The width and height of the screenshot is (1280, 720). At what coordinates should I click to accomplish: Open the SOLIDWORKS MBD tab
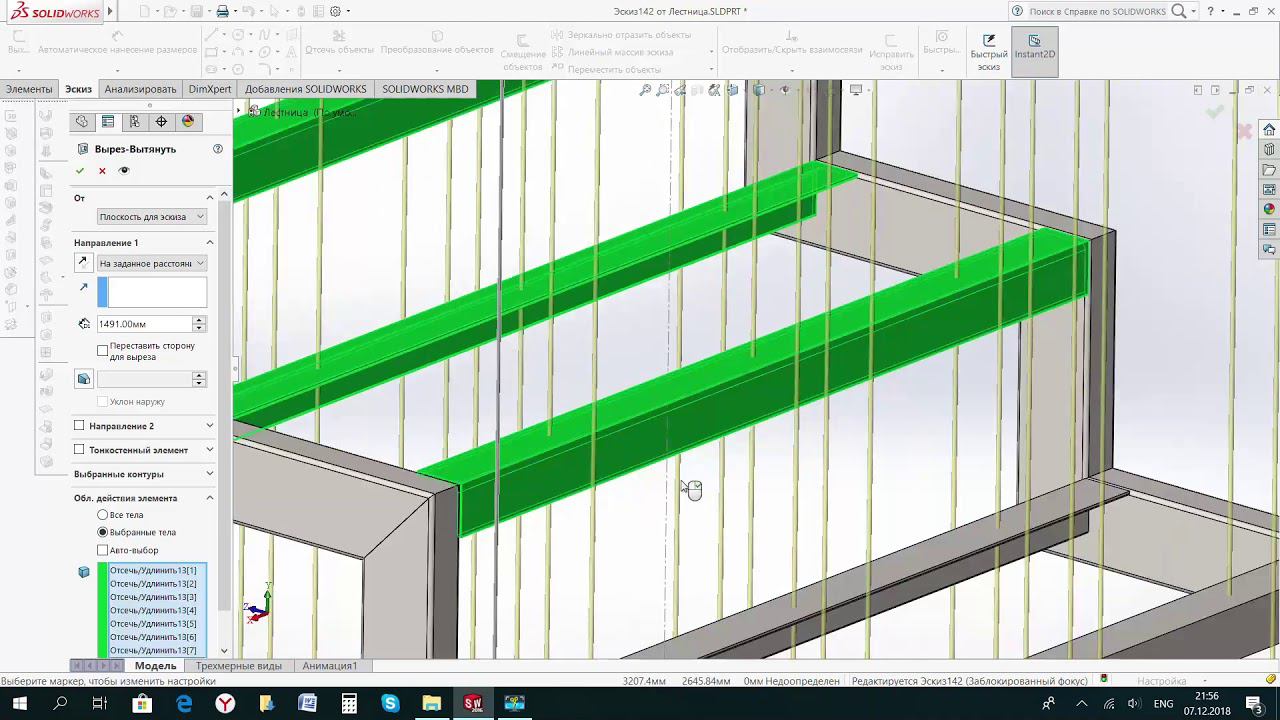tap(425, 89)
